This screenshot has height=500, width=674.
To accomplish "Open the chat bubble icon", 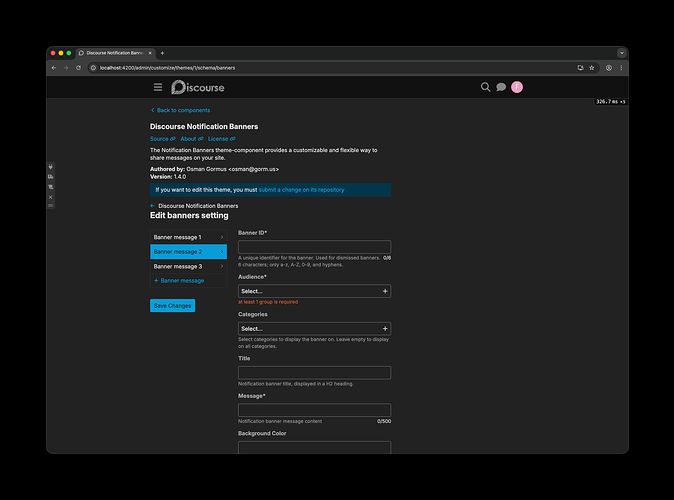I will pos(501,87).
